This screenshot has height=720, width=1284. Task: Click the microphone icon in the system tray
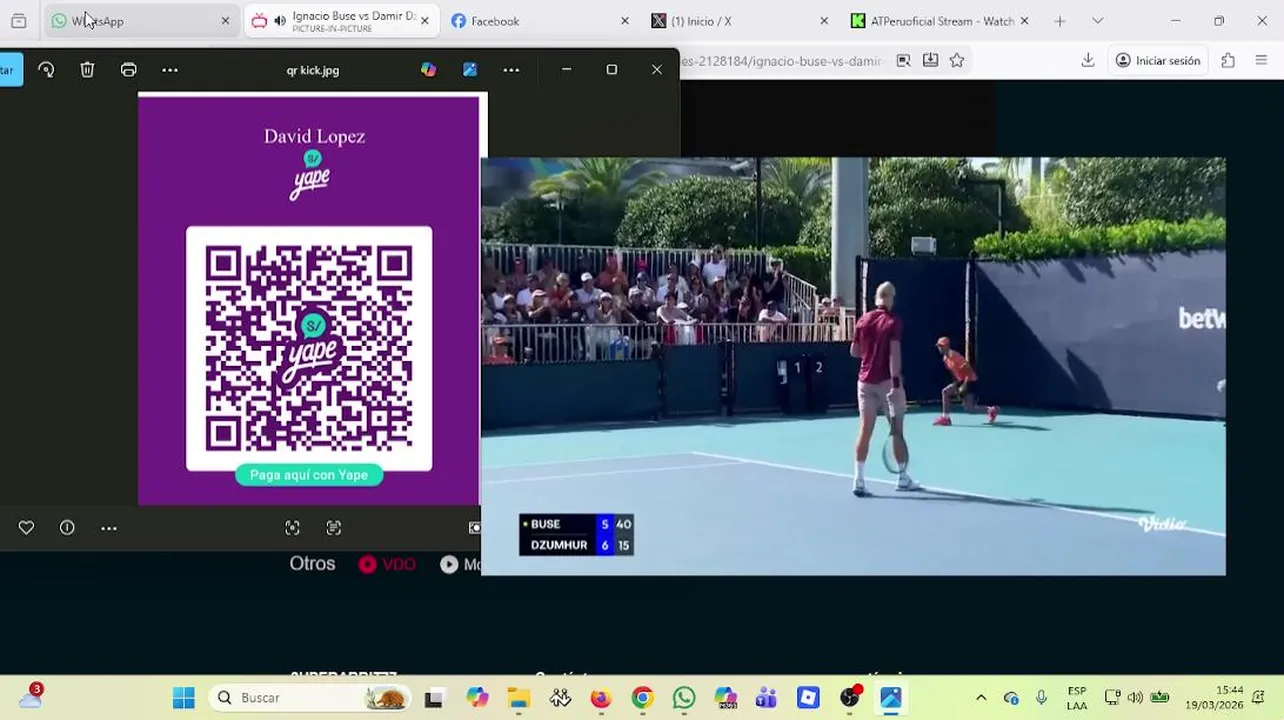coord(1041,698)
